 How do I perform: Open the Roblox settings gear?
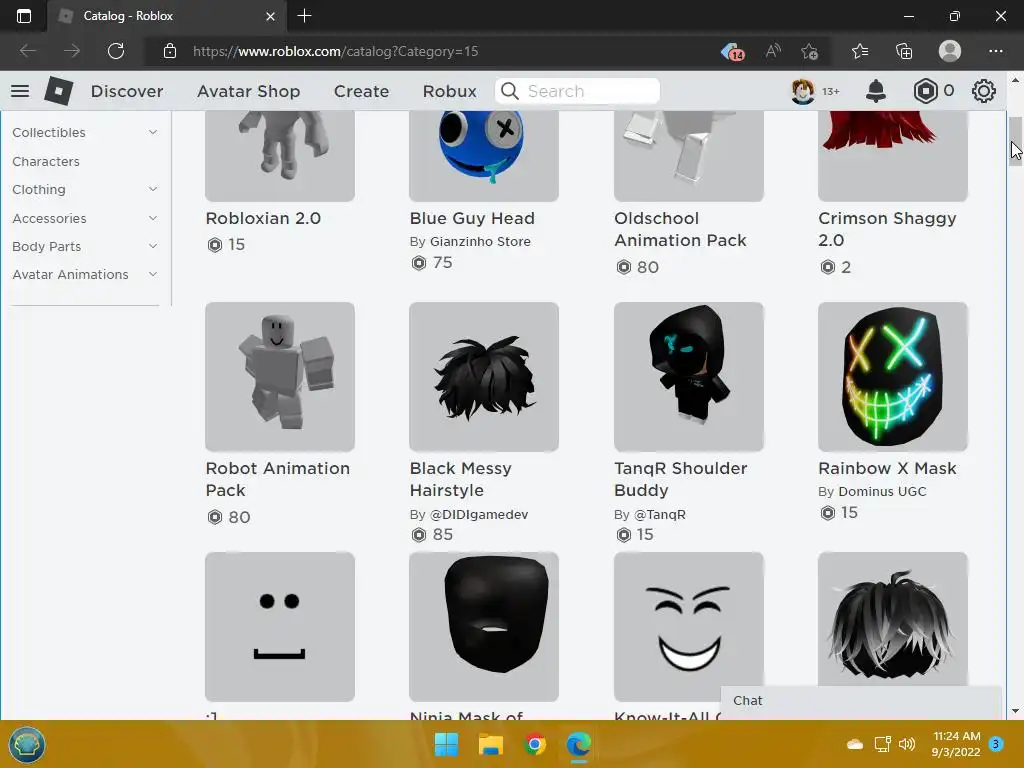(984, 91)
